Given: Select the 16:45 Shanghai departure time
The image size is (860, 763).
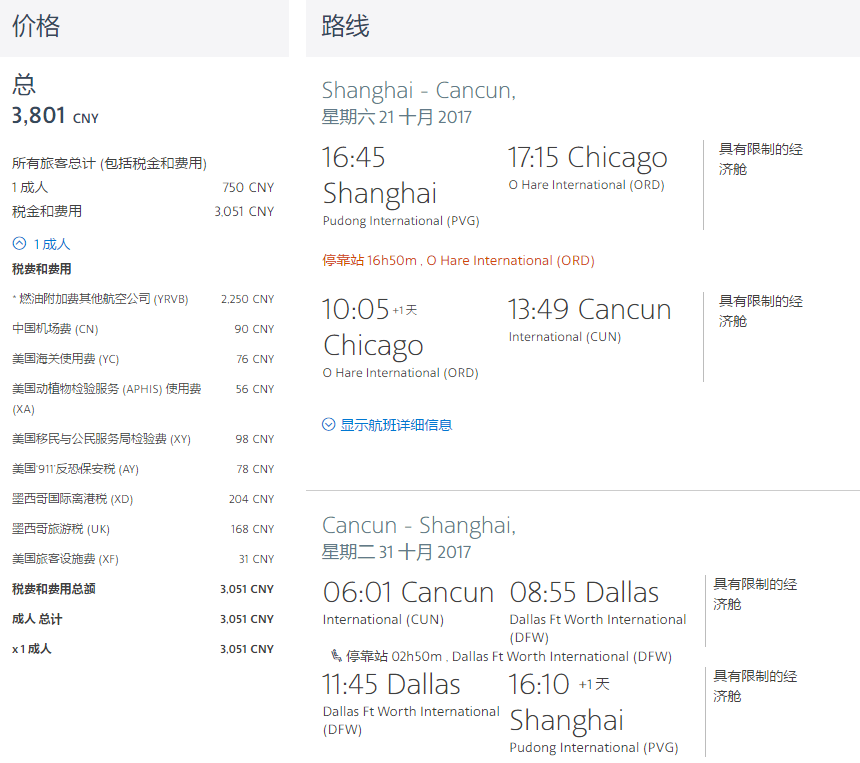Looking at the screenshot, I should coord(353,157).
